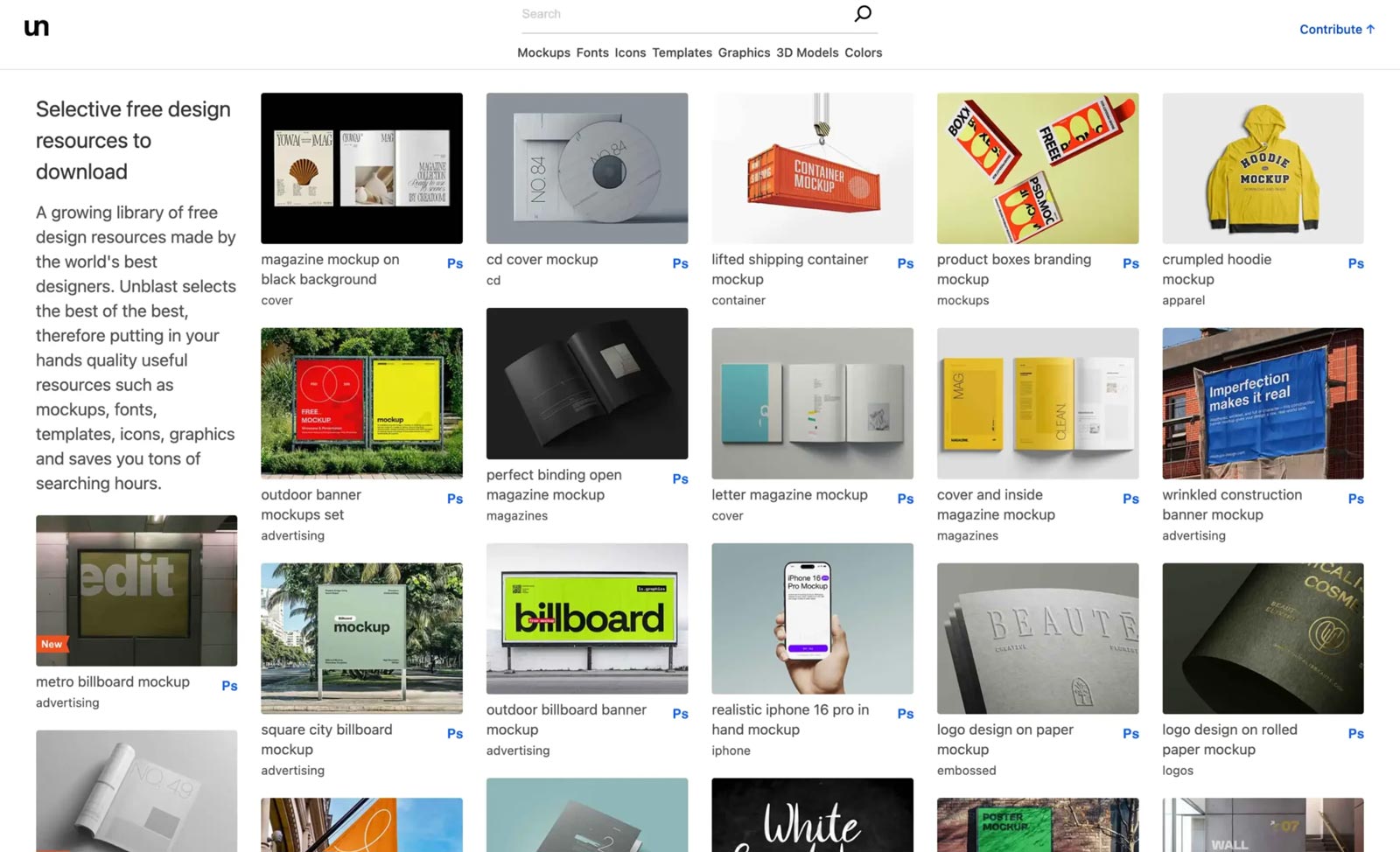The image size is (1400, 852).
Task: Click the Ps icon beside outdoor billboard banner mockup
Action: coord(680,714)
